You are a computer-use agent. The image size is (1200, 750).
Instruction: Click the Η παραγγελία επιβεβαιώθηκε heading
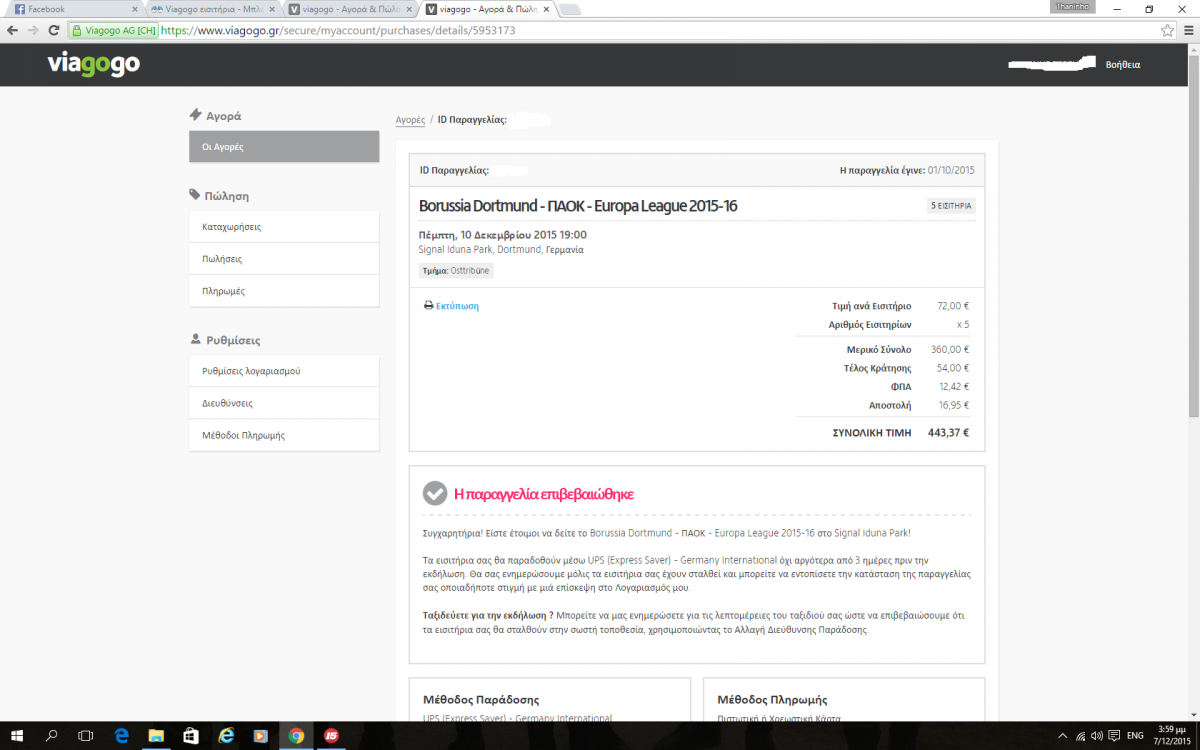pyautogui.click(x=544, y=494)
